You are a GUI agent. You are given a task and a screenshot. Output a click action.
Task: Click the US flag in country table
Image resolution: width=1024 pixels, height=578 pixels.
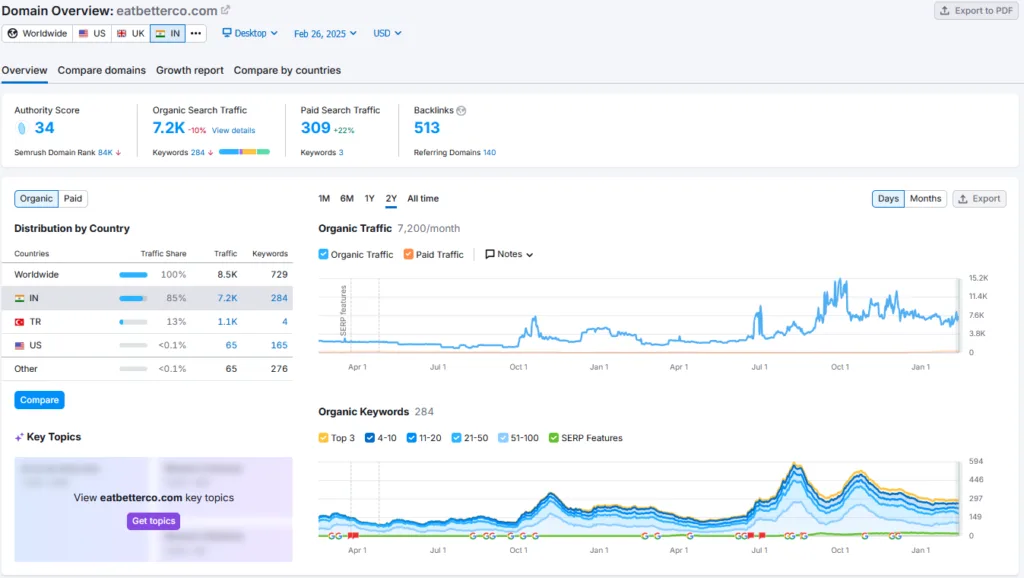pyautogui.click(x=20, y=345)
